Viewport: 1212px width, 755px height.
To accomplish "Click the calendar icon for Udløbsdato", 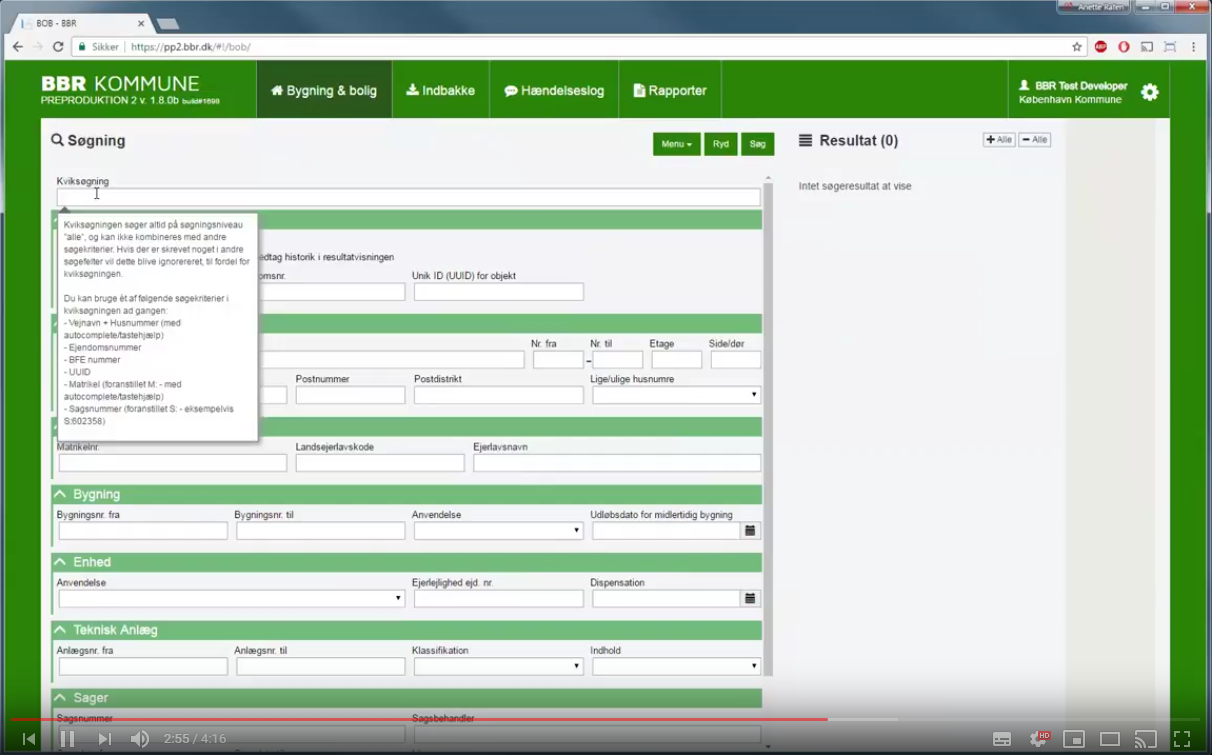I will (750, 531).
